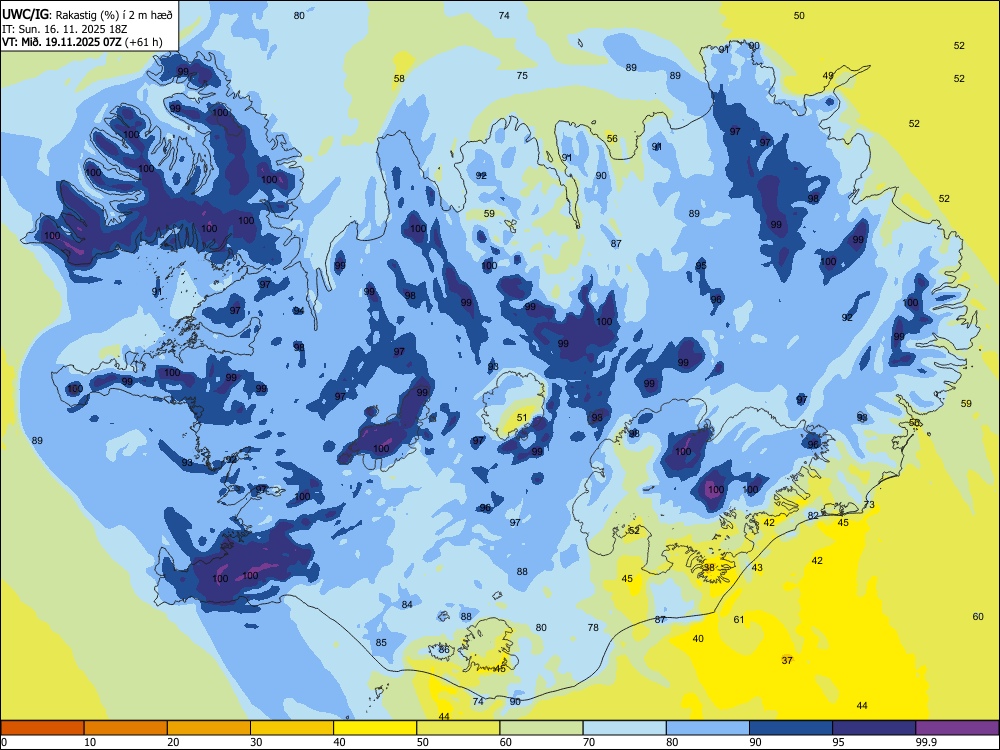Click the medium blue 80–90 legend swatch

[x=707, y=728]
